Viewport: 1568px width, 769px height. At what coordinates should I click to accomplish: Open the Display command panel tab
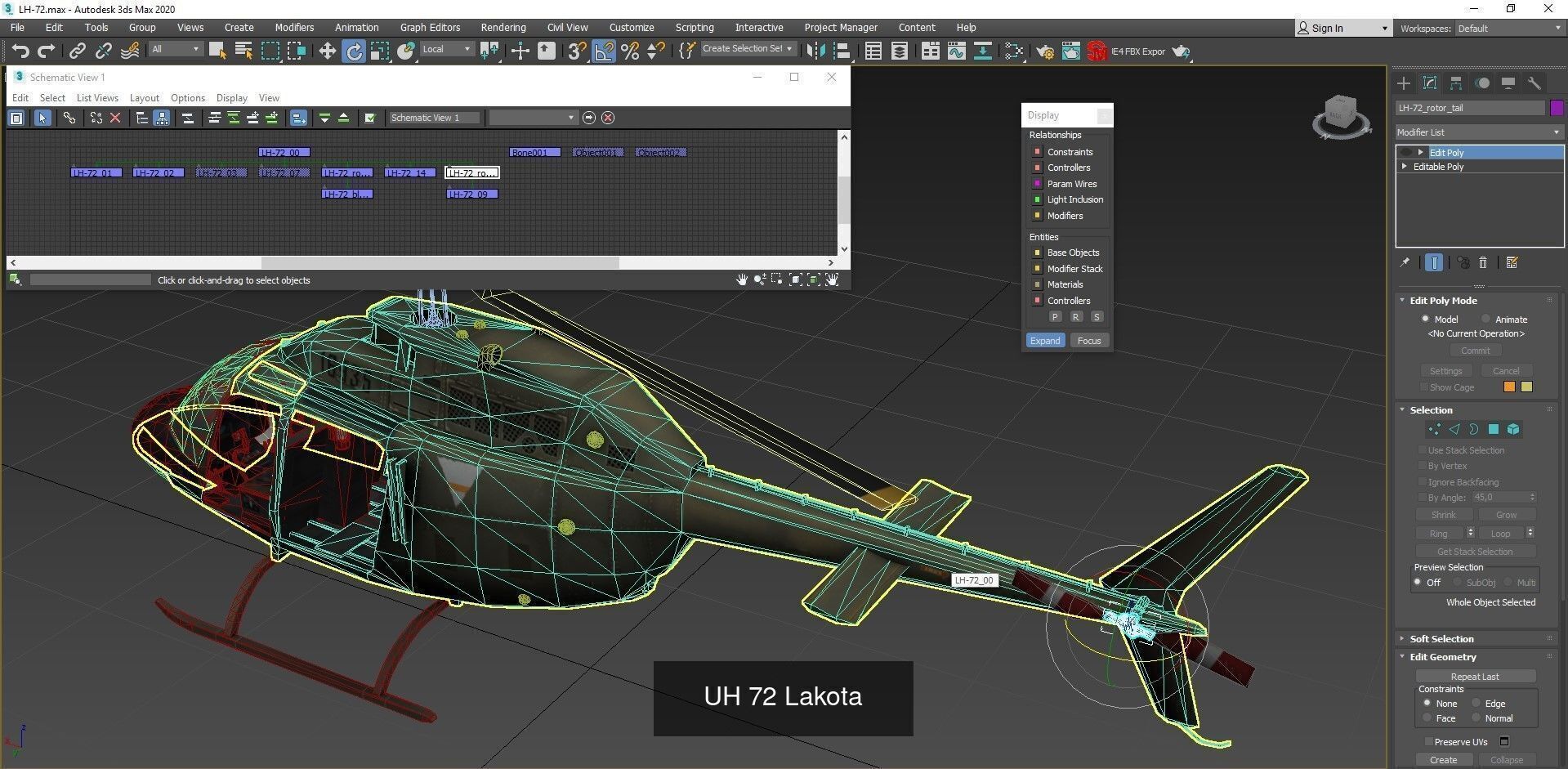pyautogui.click(x=1508, y=83)
